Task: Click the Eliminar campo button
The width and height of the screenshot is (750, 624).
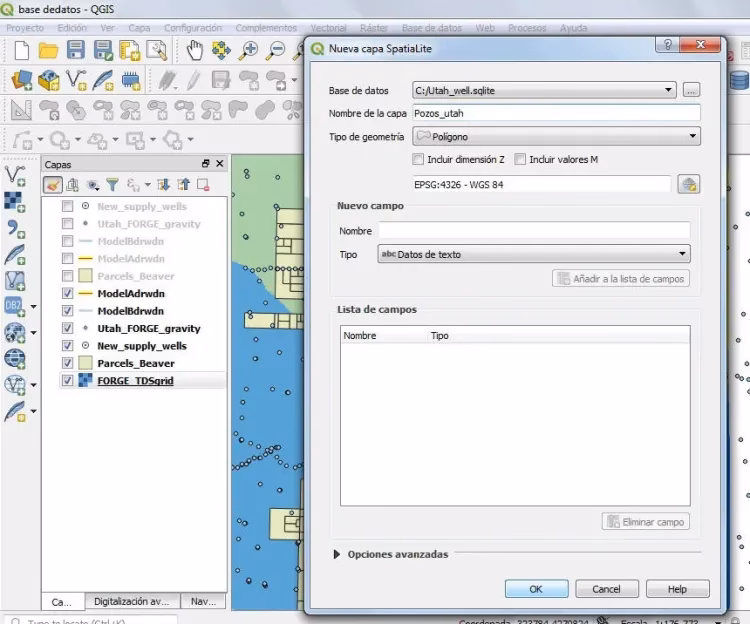Action: click(x=646, y=522)
